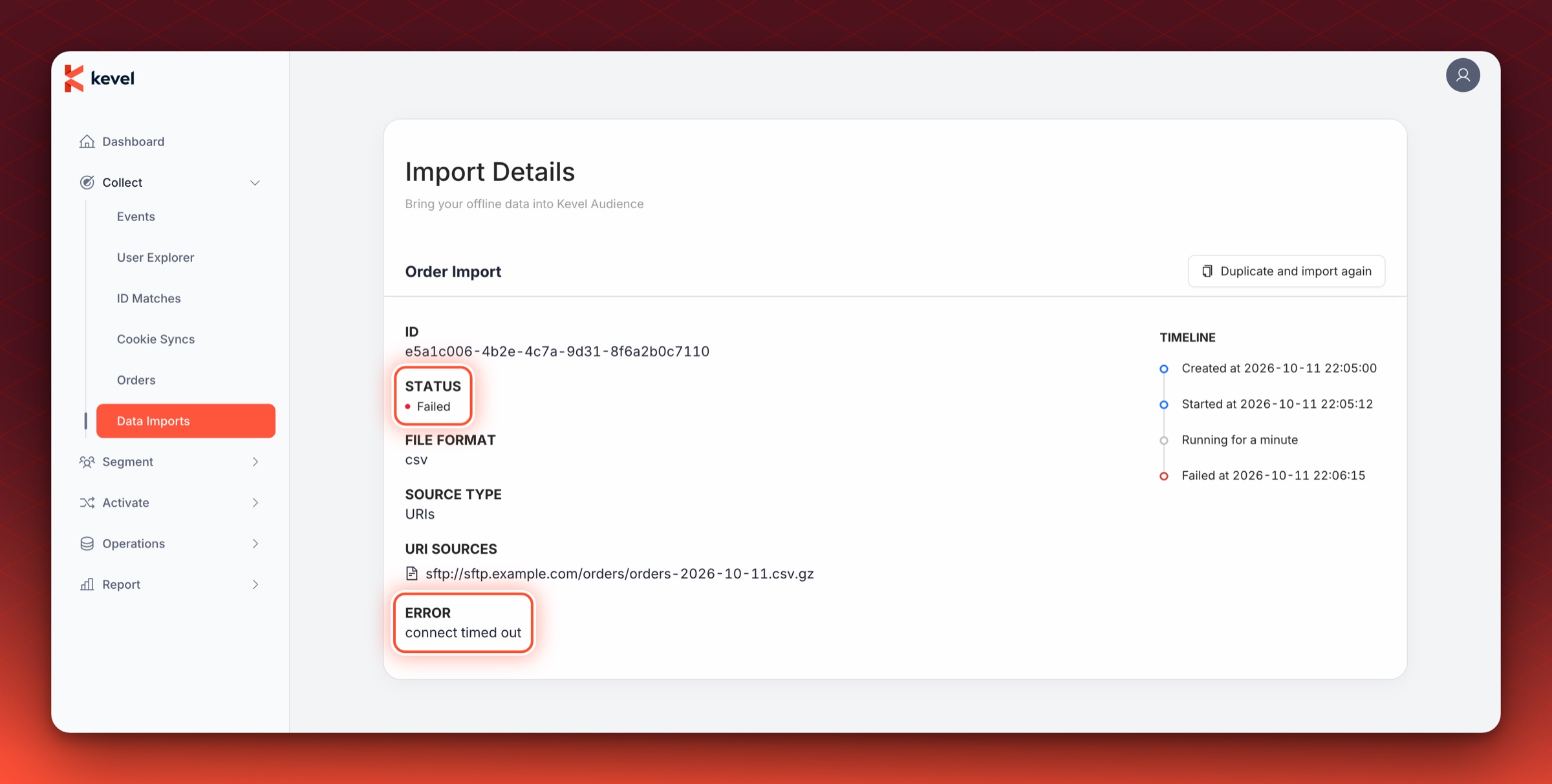1552x784 pixels.
Task: Click the import ID value e5a1c006
Action: 557,351
